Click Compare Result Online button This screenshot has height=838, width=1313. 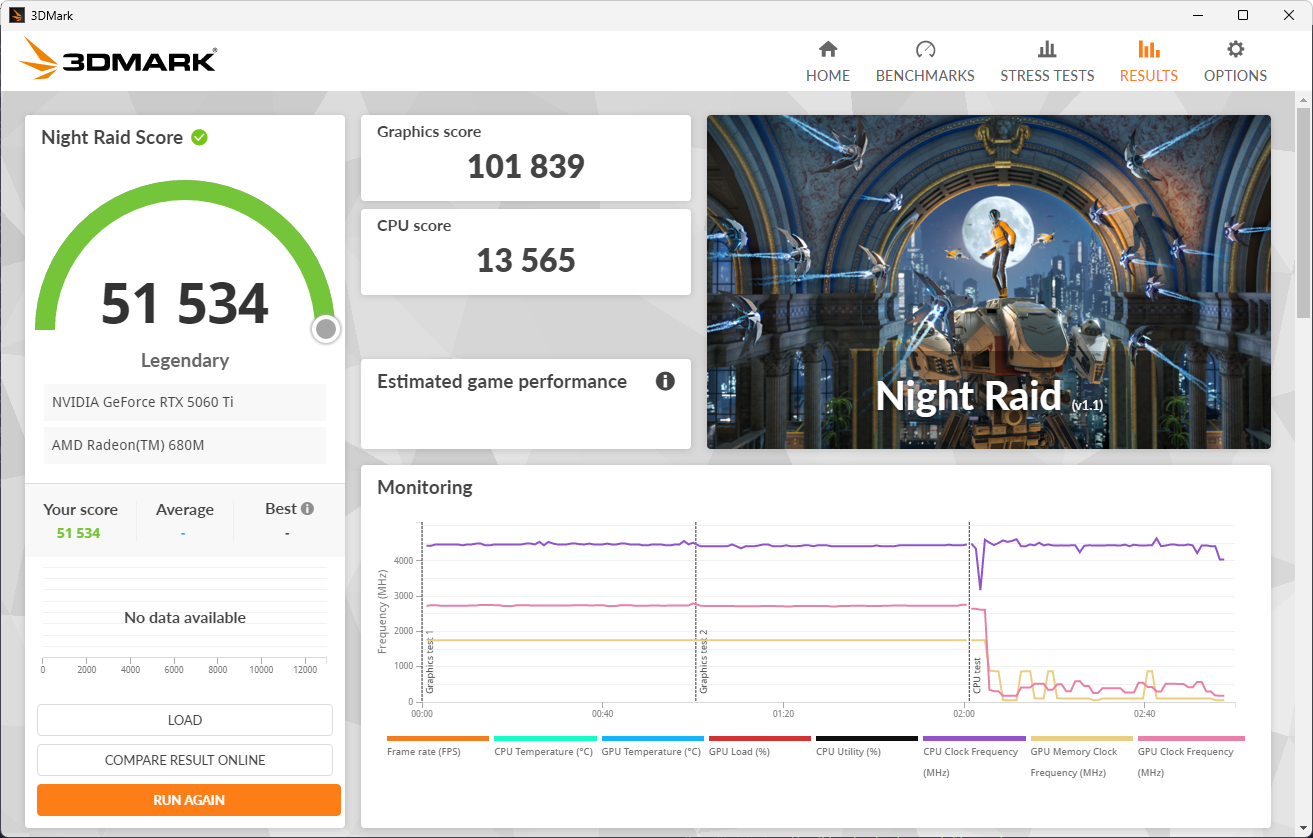[x=185, y=760]
